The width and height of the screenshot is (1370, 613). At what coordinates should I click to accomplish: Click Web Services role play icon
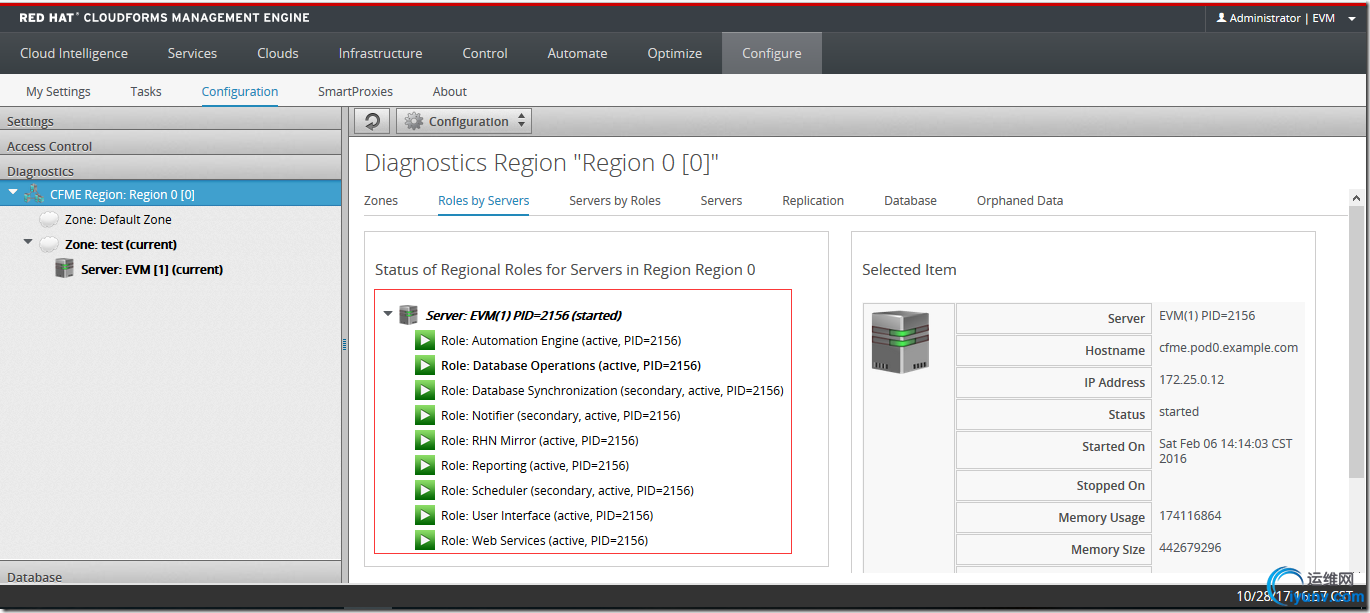pos(425,540)
